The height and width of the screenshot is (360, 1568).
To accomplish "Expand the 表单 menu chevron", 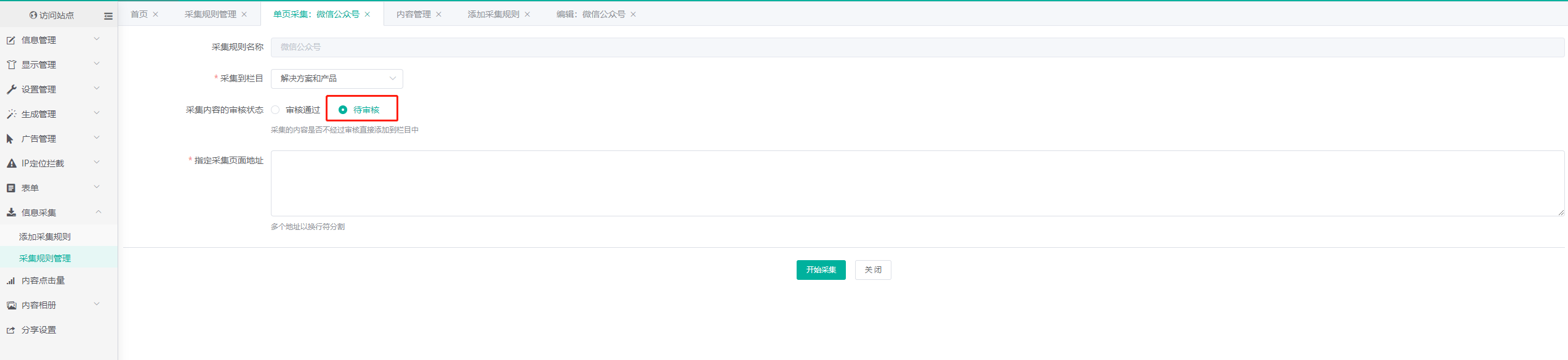I will click(97, 187).
